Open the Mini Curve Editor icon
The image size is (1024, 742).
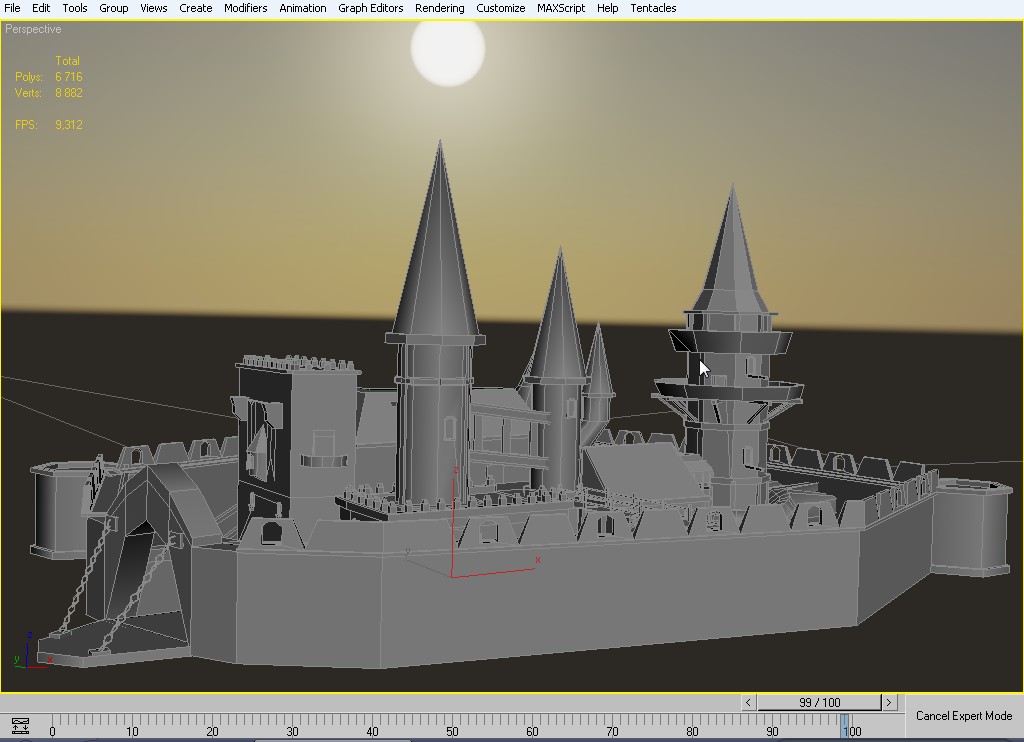pyautogui.click(x=19, y=726)
